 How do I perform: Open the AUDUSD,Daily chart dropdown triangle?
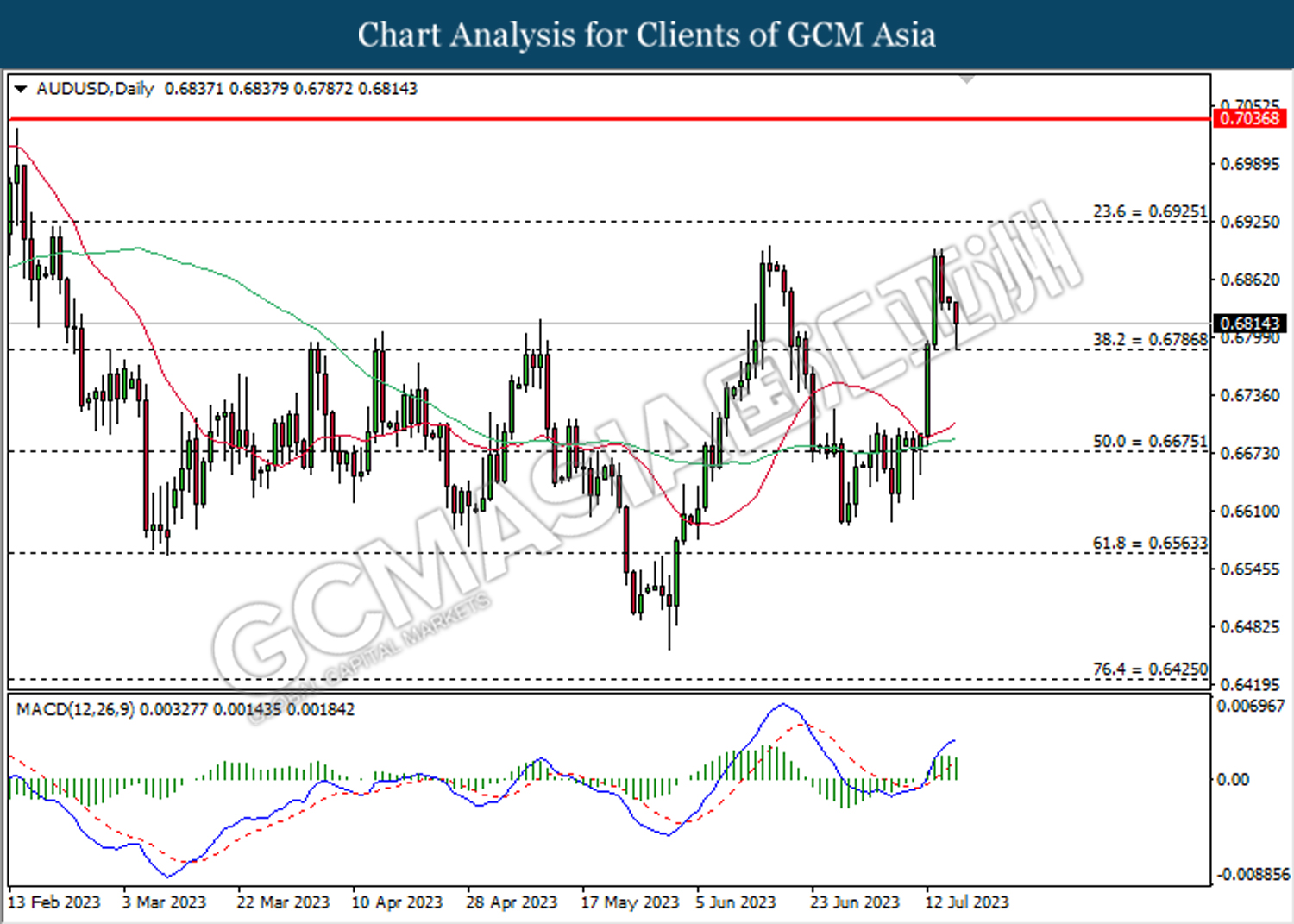pos(21,88)
